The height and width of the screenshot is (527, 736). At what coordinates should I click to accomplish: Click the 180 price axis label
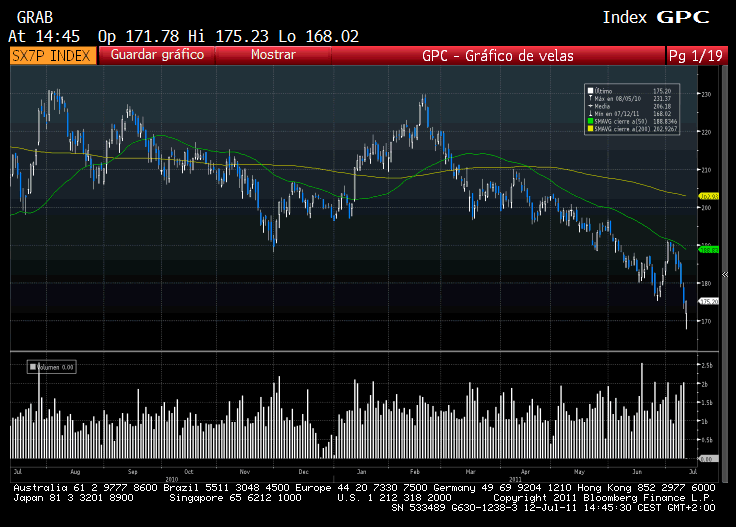tap(706, 283)
